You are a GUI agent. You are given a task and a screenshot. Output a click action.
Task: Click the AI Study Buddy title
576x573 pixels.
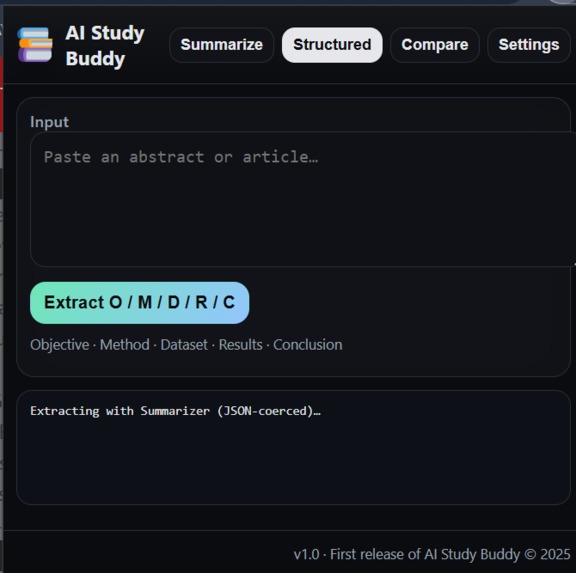[x=105, y=46]
